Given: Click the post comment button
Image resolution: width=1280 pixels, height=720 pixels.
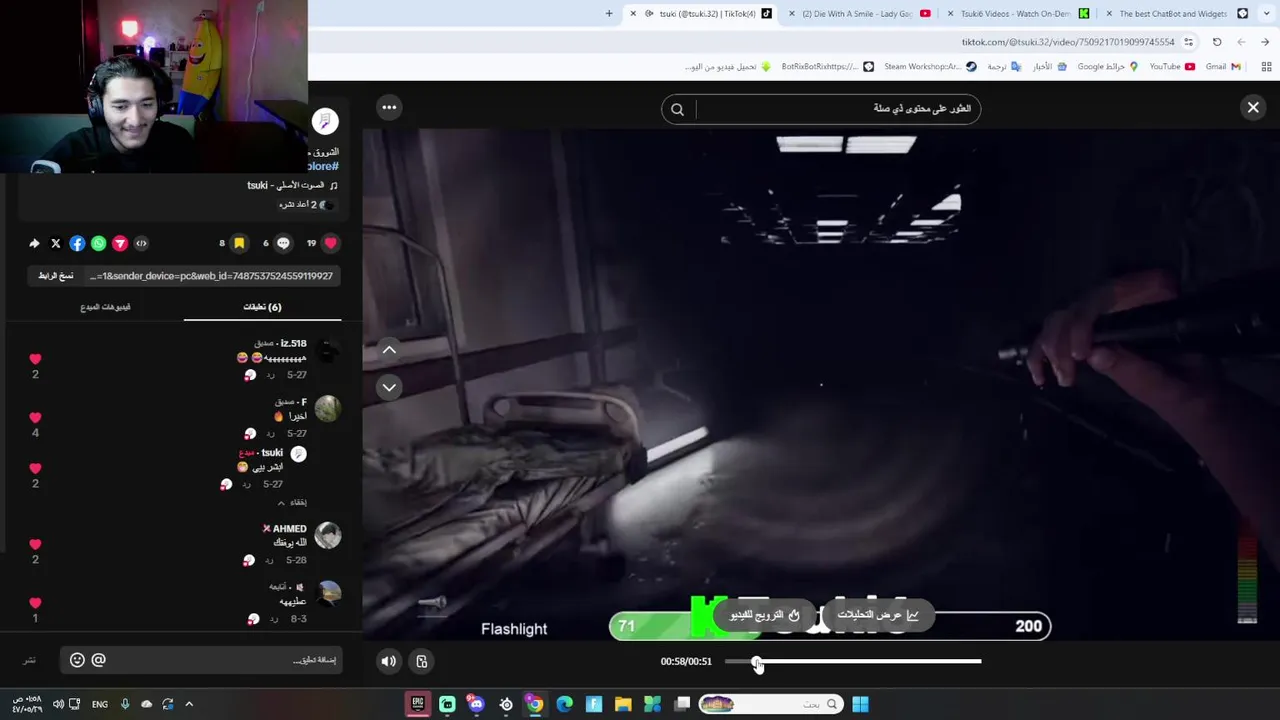Looking at the screenshot, I should click(x=30, y=660).
